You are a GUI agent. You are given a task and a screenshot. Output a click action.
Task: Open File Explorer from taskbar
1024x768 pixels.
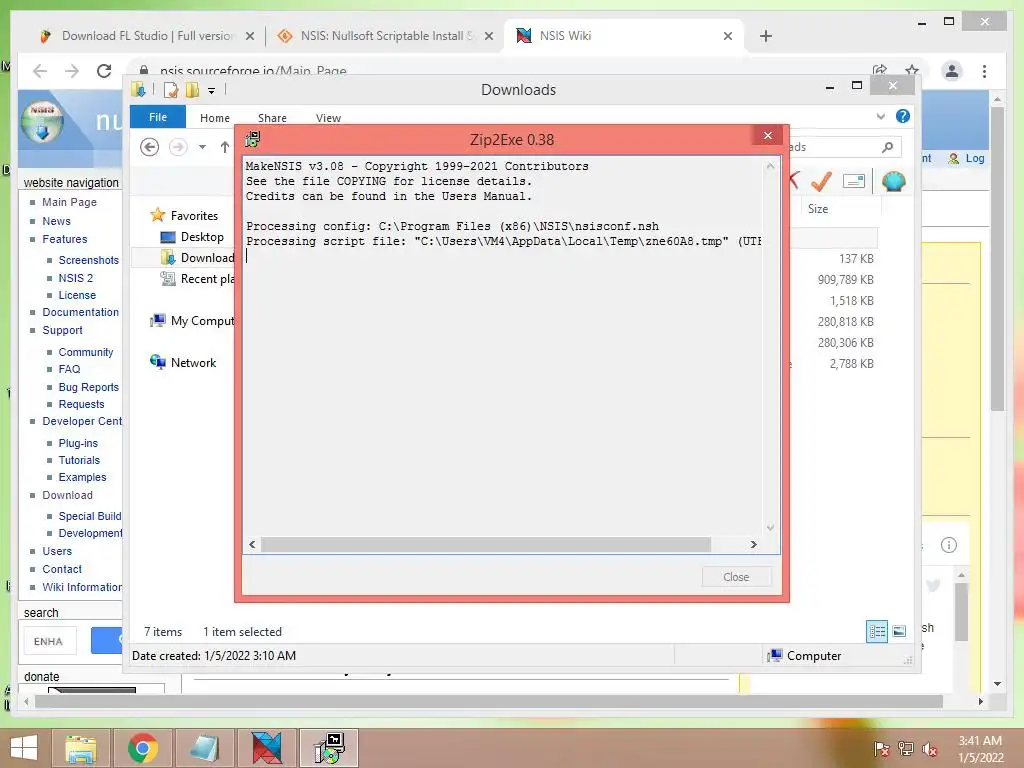[81, 748]
